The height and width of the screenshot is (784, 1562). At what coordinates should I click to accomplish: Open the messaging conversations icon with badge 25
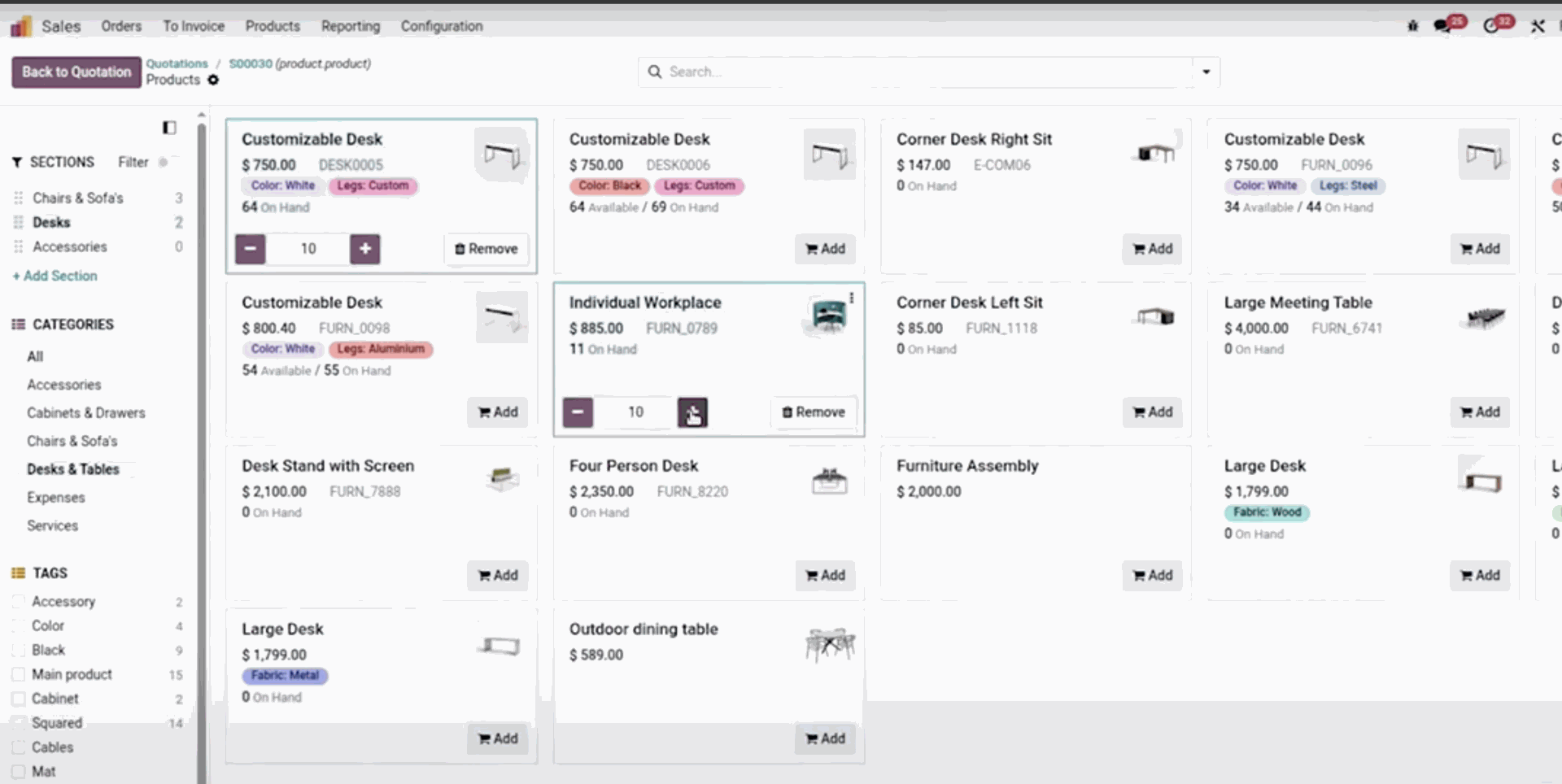point(1440,26)
